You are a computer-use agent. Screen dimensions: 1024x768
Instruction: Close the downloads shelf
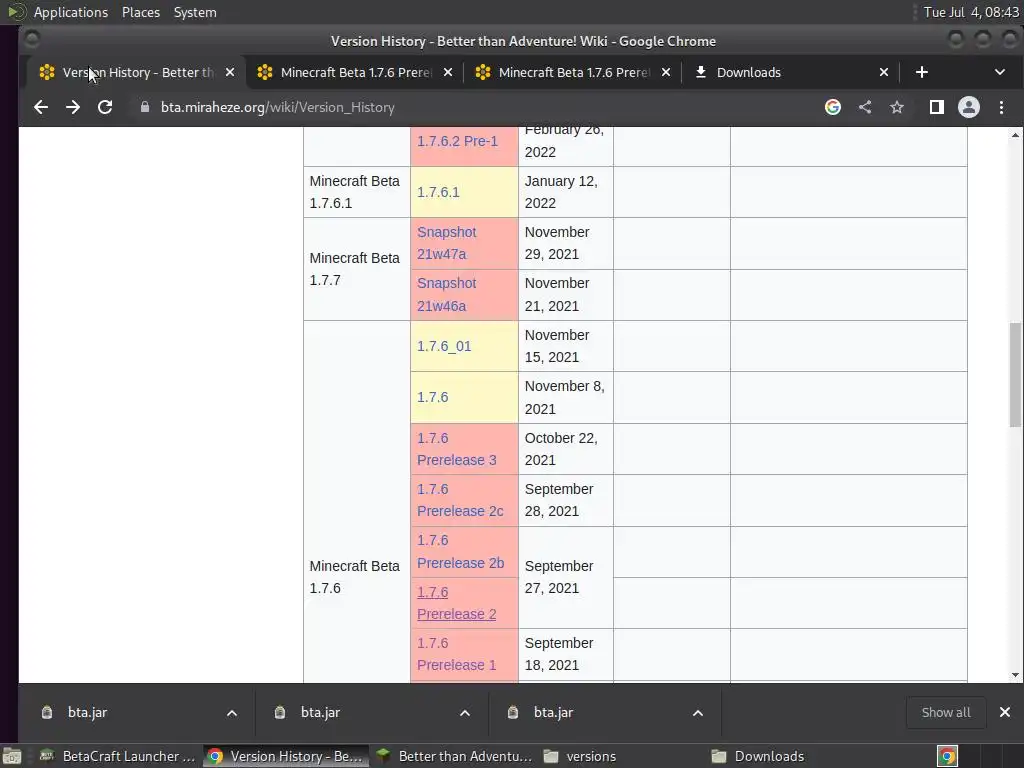coord(1004,712)
